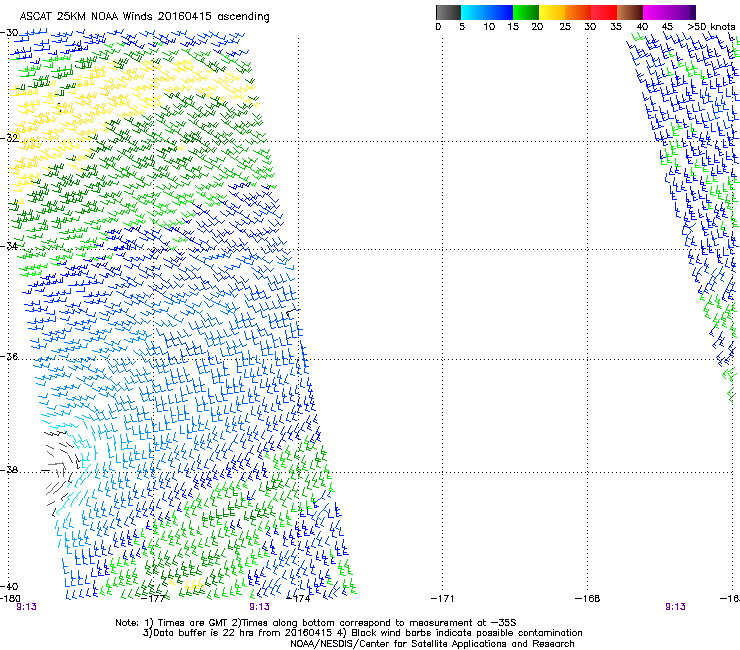Click the note line 'Times are GMT'
This screenshot has width=740, height=650.
click(x=192, y=623)
